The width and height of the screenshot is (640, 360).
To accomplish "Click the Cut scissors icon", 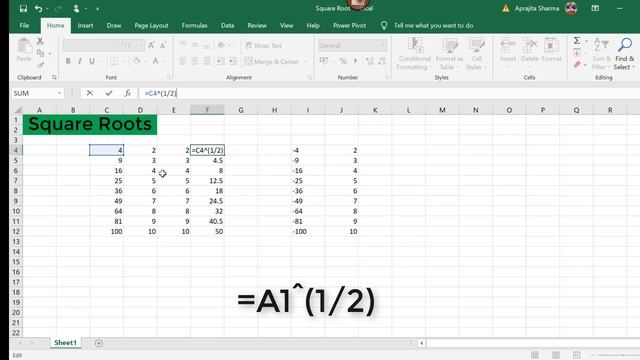I will 40,41.
